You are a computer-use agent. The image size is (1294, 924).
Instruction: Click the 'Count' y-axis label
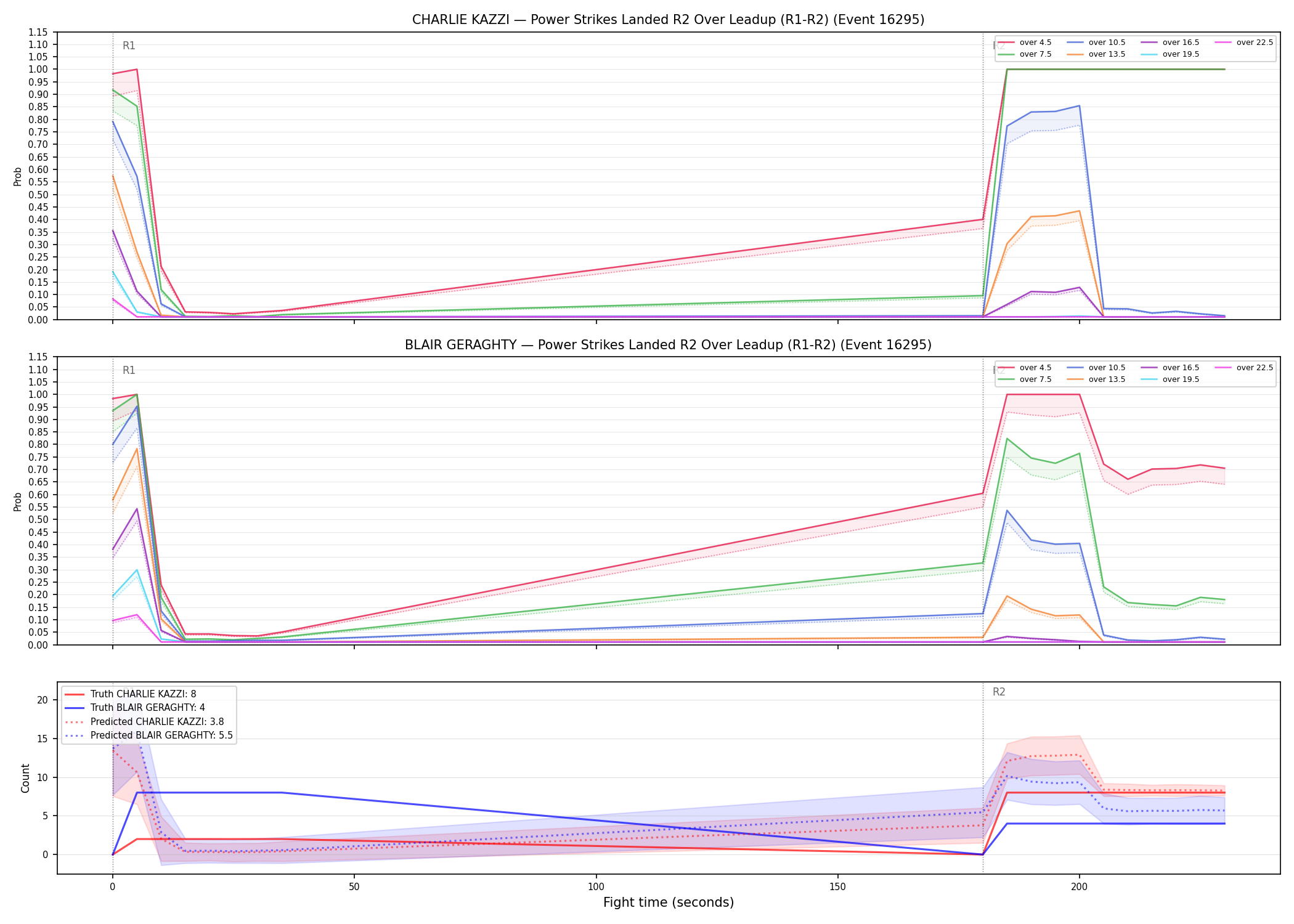pos(25,778)
